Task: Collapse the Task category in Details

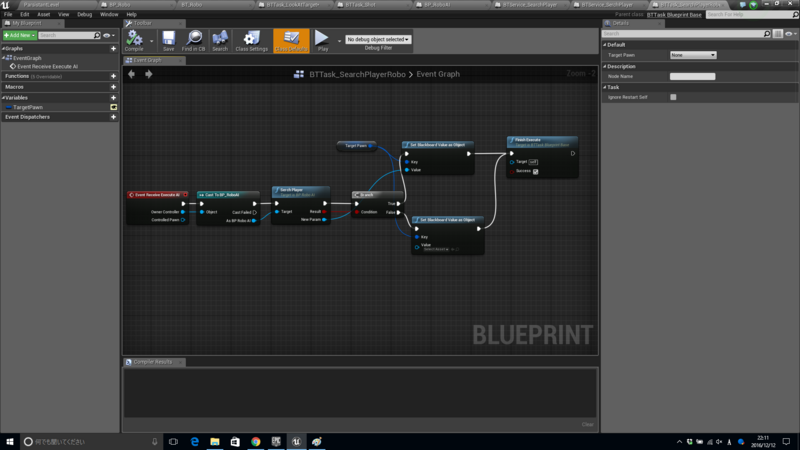Action: pos(605,87)
